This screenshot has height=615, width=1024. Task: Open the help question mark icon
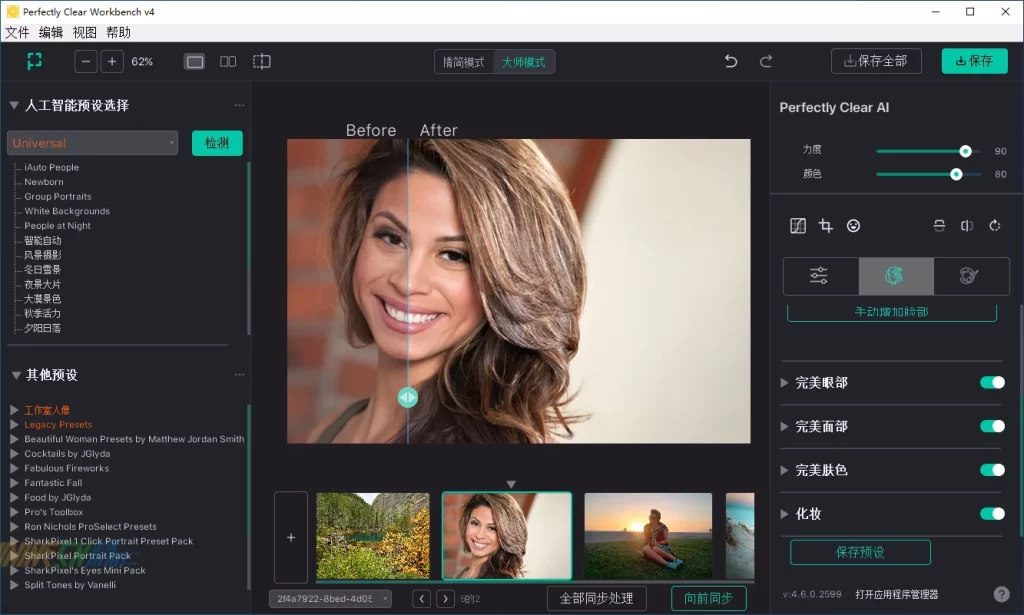(x=1001, y=594)
